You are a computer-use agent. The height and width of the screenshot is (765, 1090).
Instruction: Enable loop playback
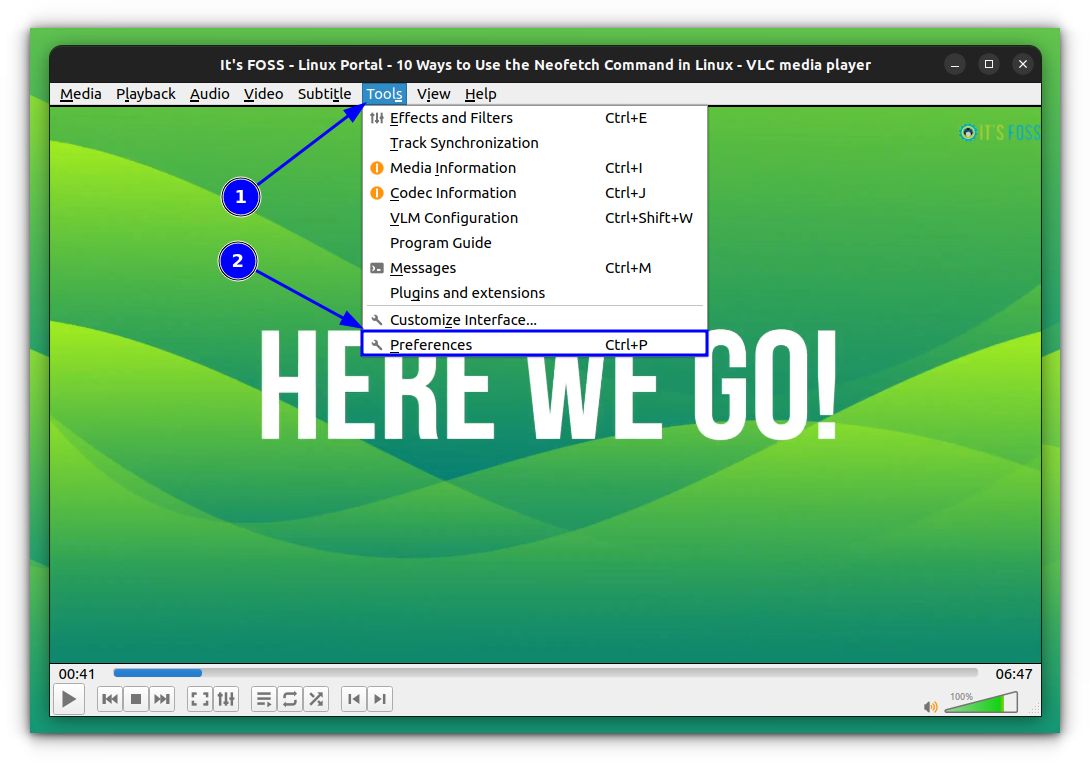point(290,699)
